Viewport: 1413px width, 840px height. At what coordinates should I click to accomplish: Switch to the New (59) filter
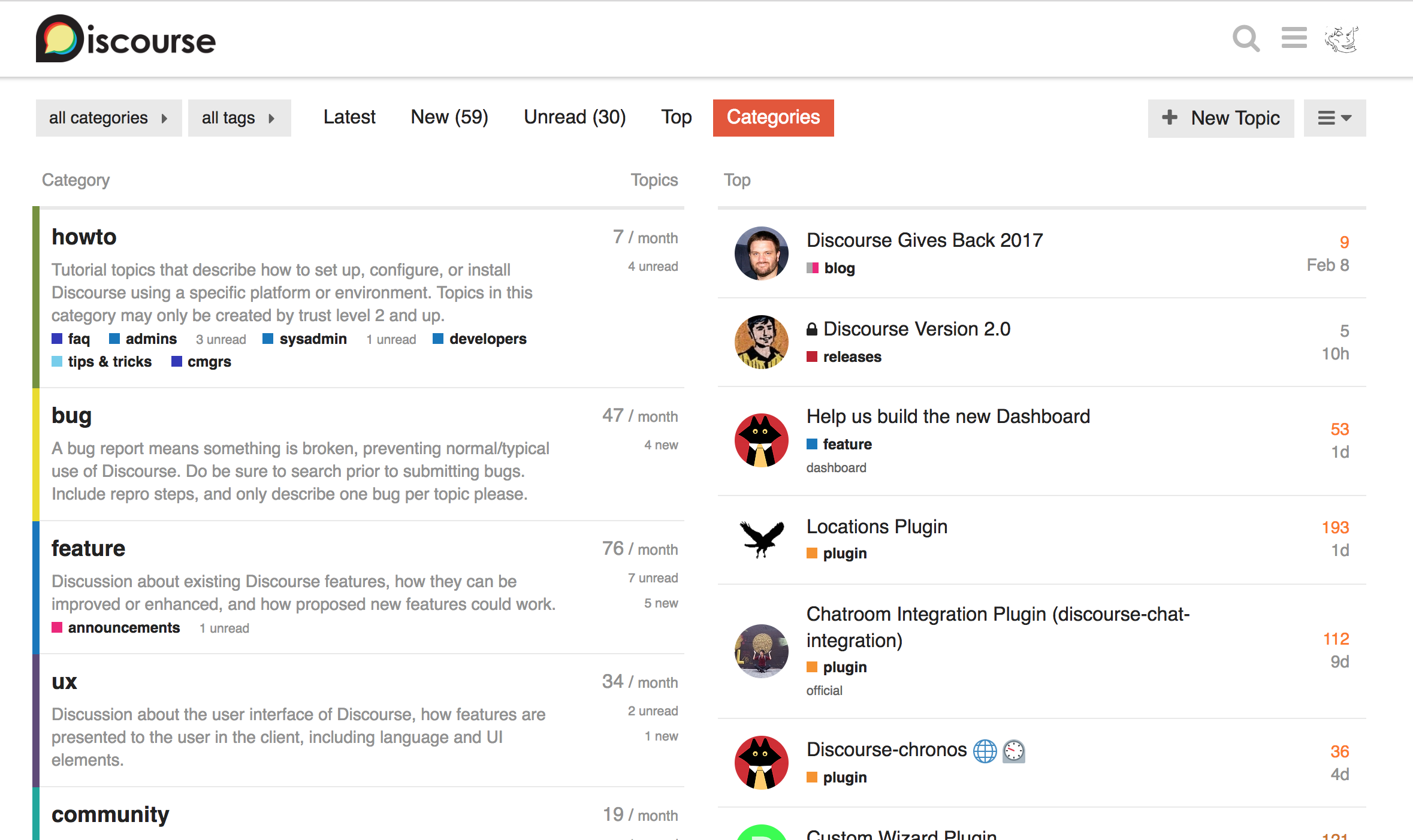[449, 117]
